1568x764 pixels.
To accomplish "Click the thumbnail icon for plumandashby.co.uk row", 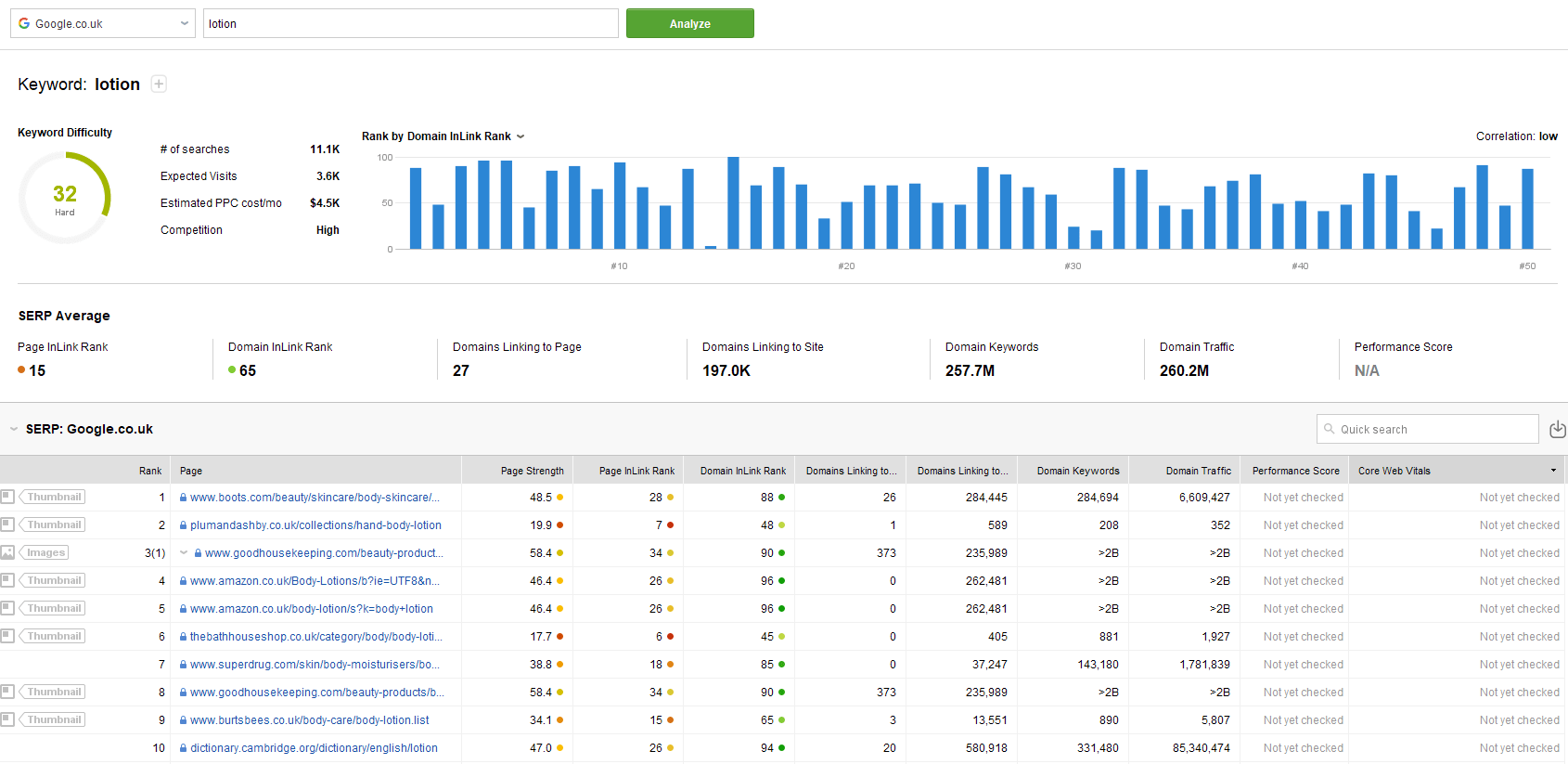I will click(7, 524).
